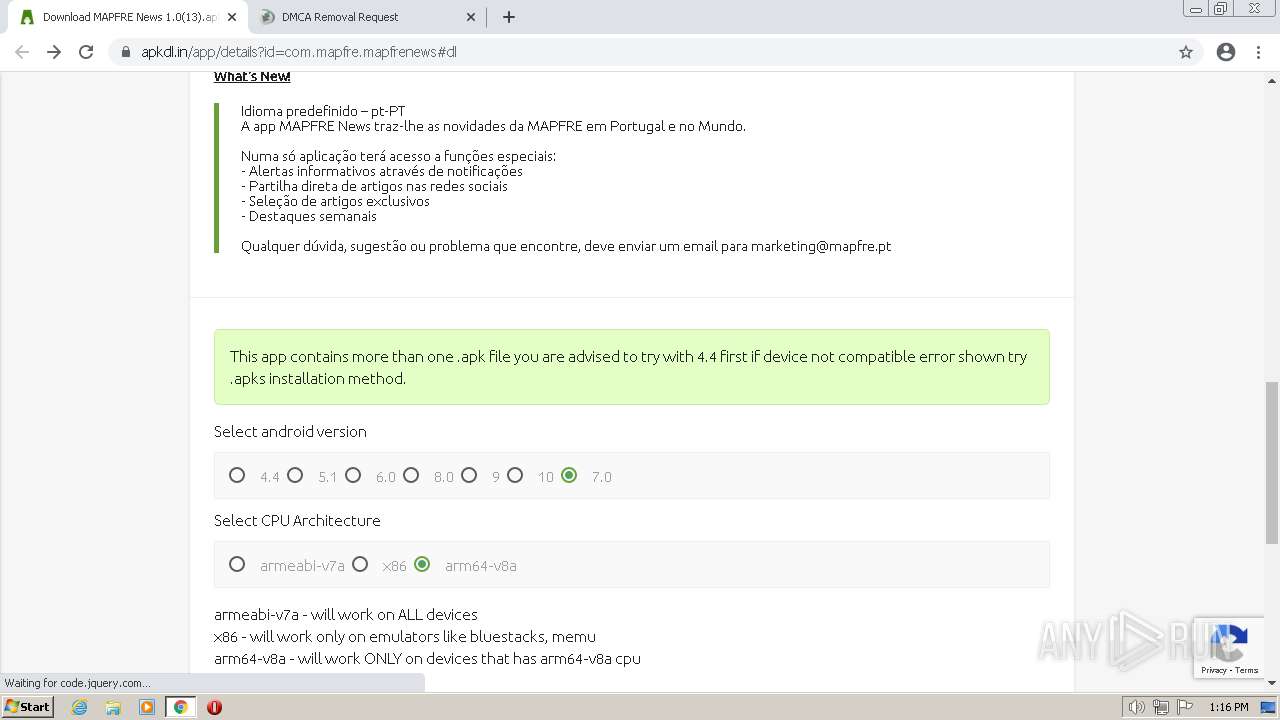This screenshot has width=1280, height=720.
Task: Go back to the previous page
Action: [22, 52]
